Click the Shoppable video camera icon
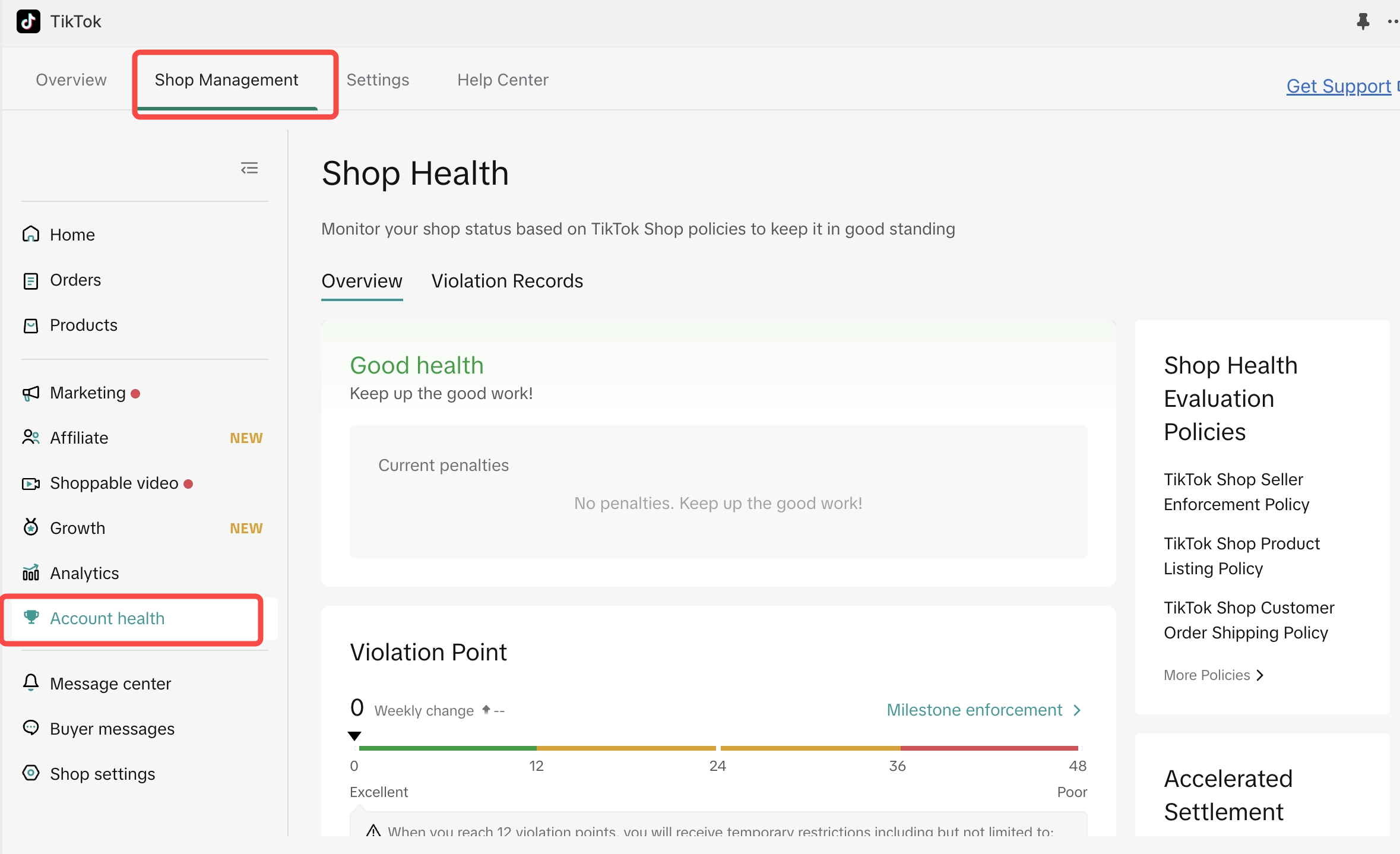Screen dimensions: 1400x854 point(31,483)
